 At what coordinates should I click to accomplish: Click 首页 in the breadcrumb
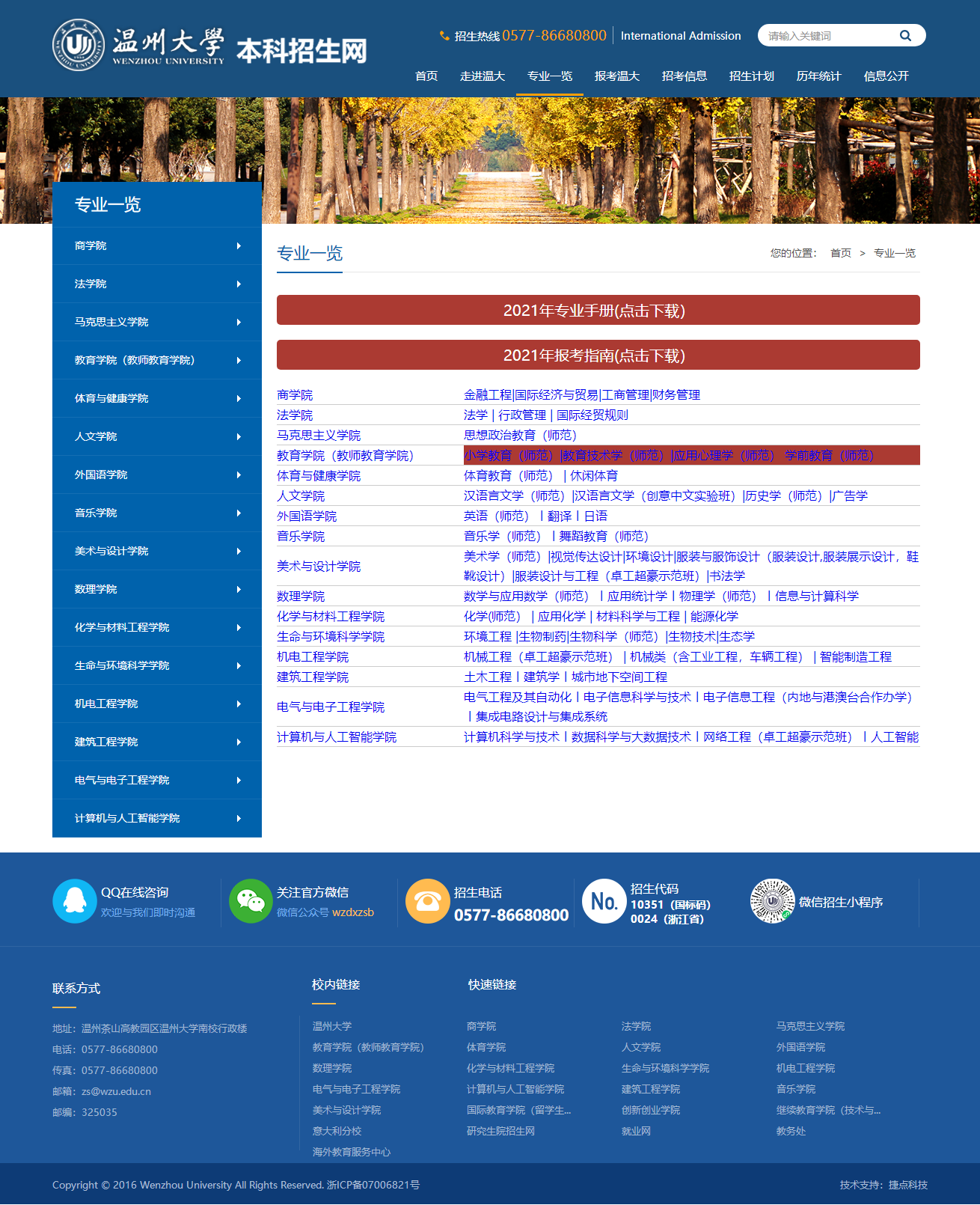pos(841,253)
